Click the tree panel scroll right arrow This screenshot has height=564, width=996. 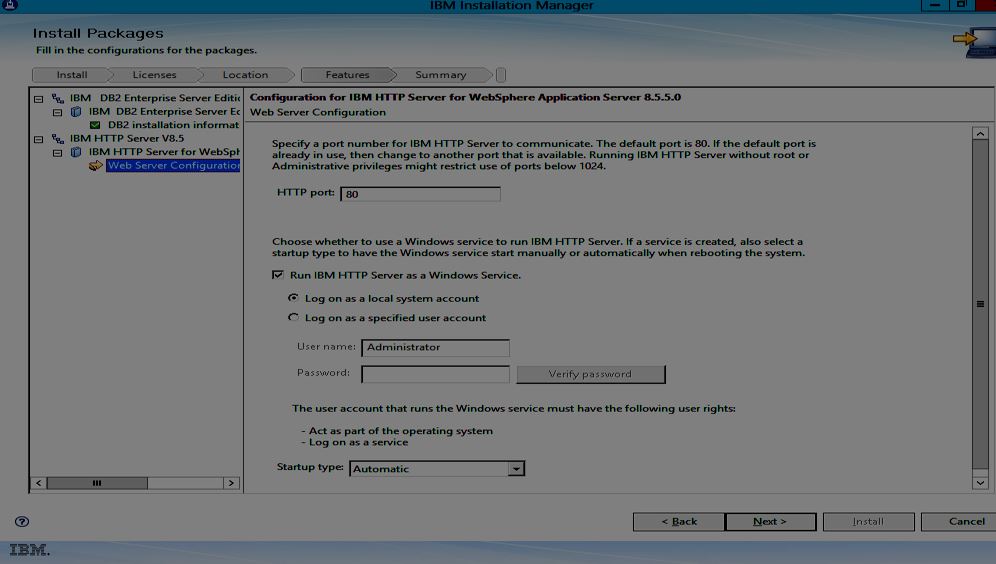(231, 483)
